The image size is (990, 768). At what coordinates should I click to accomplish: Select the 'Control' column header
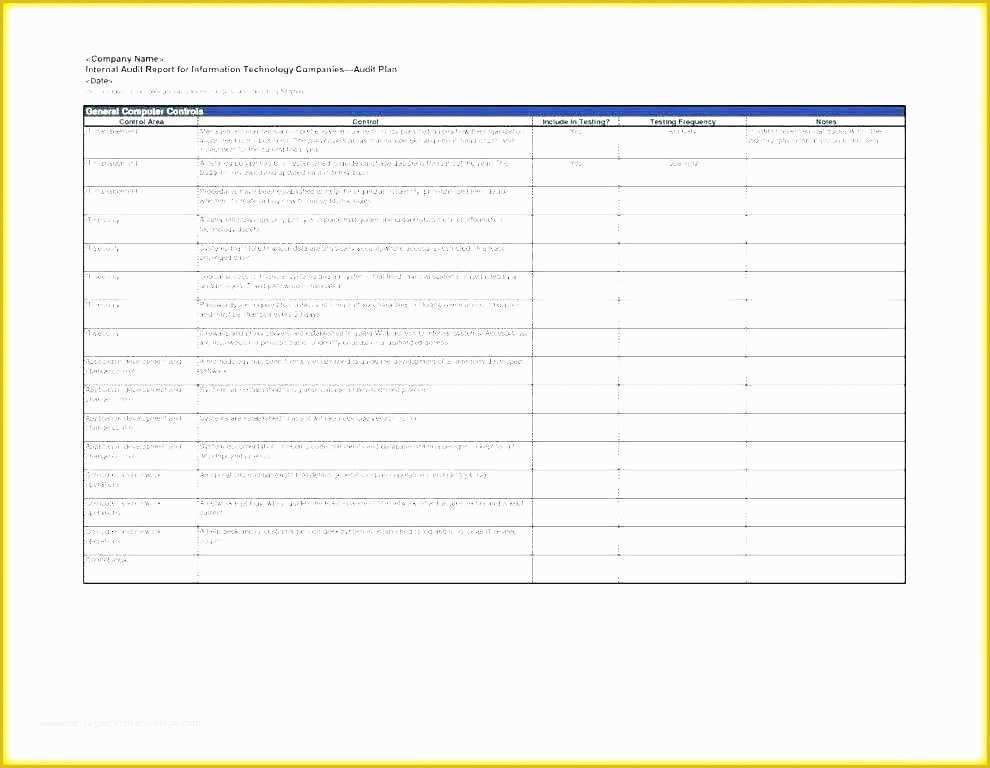coord(365,121)
